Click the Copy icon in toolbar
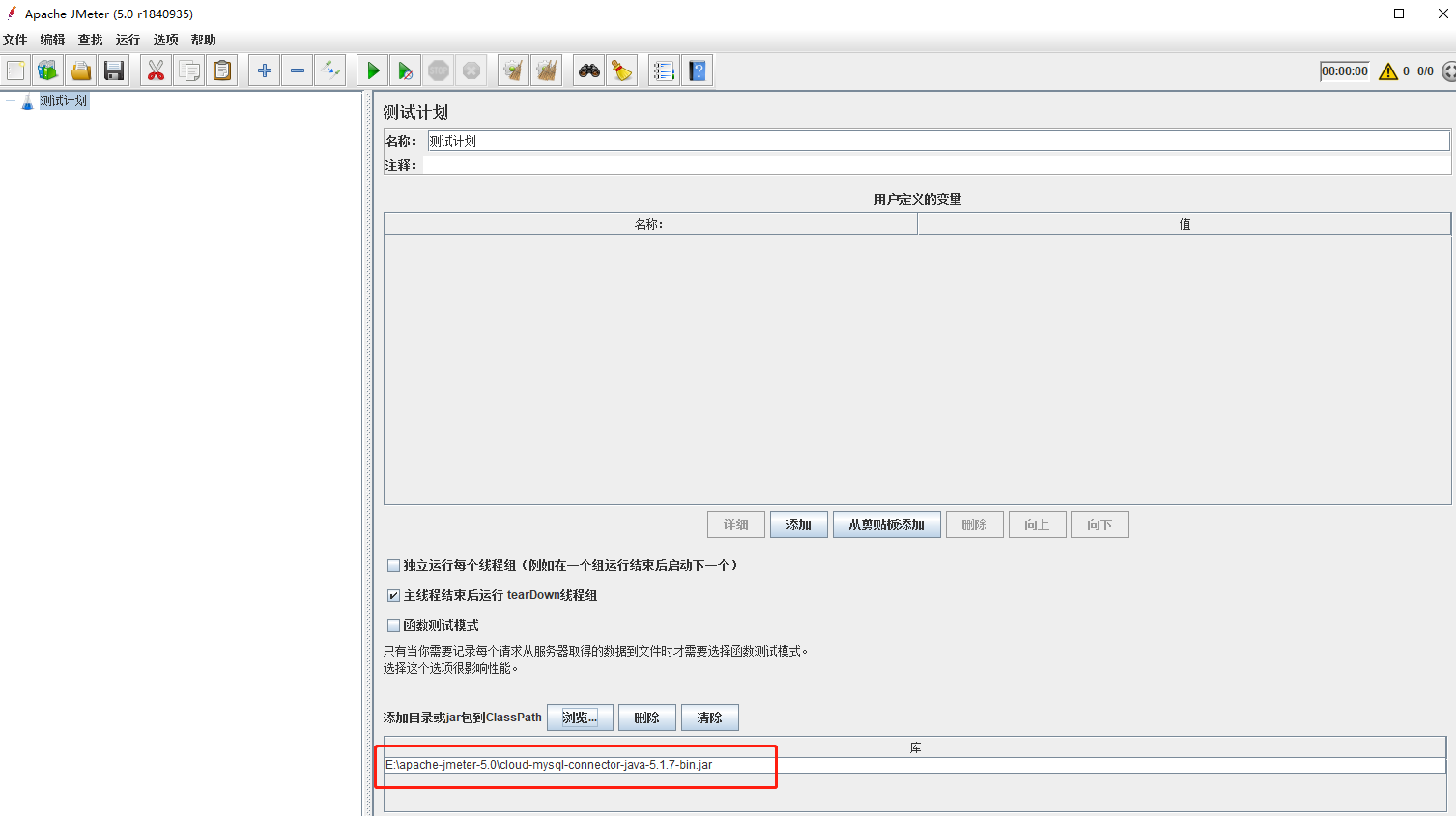This screenshot has height=816, width=1456. pos(189,70)
